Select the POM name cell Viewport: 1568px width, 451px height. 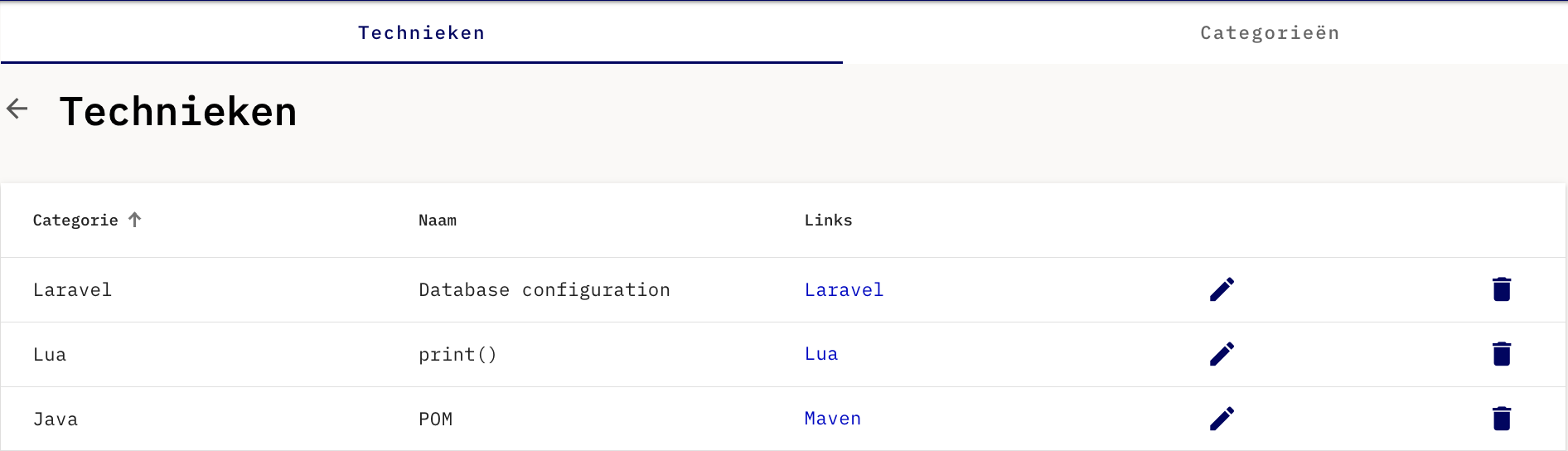coord(436,419)
